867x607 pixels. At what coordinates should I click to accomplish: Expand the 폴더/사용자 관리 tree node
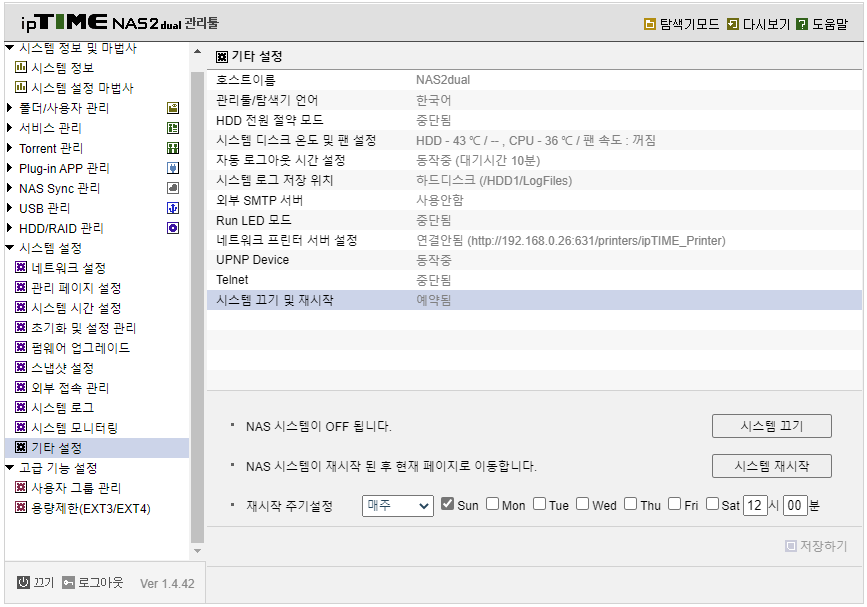coord(9,108)
